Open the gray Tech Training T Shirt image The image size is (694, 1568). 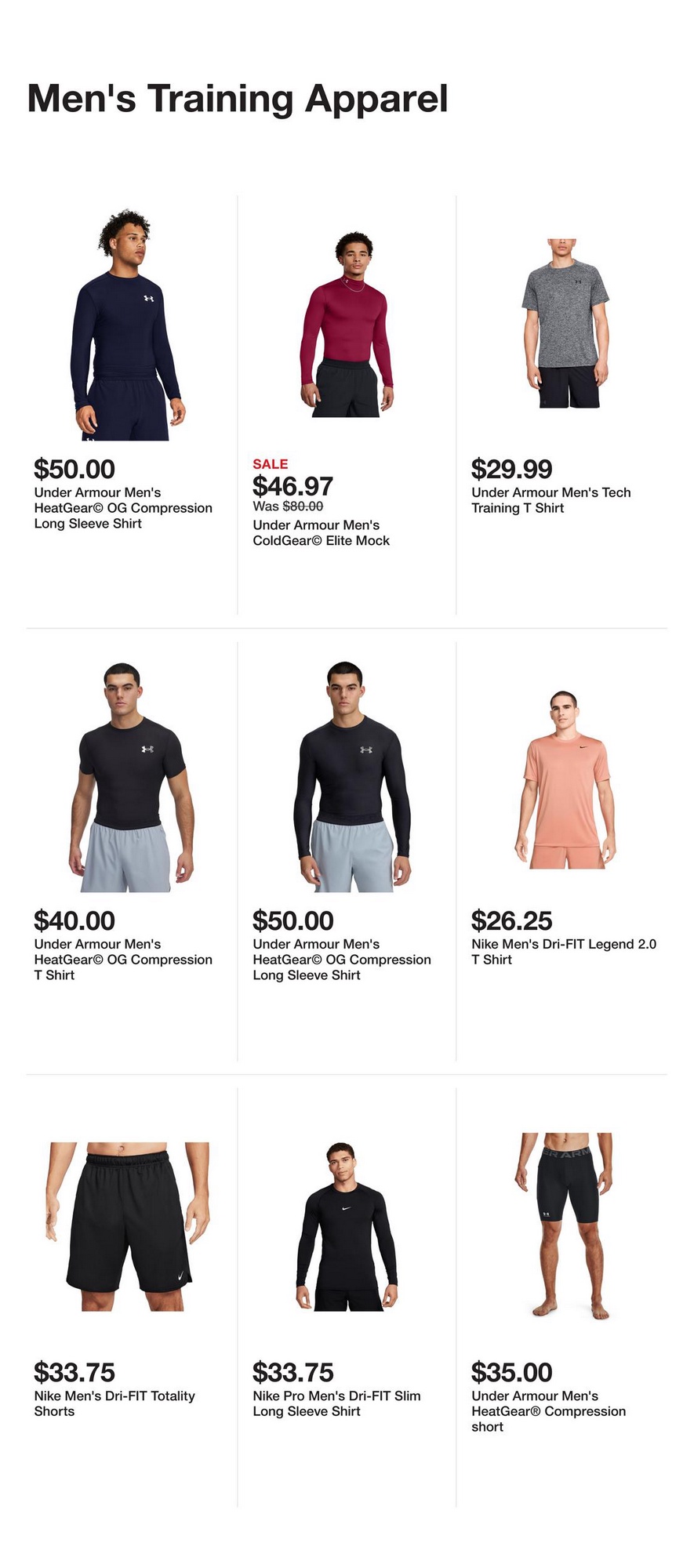[x=565, y=324]
